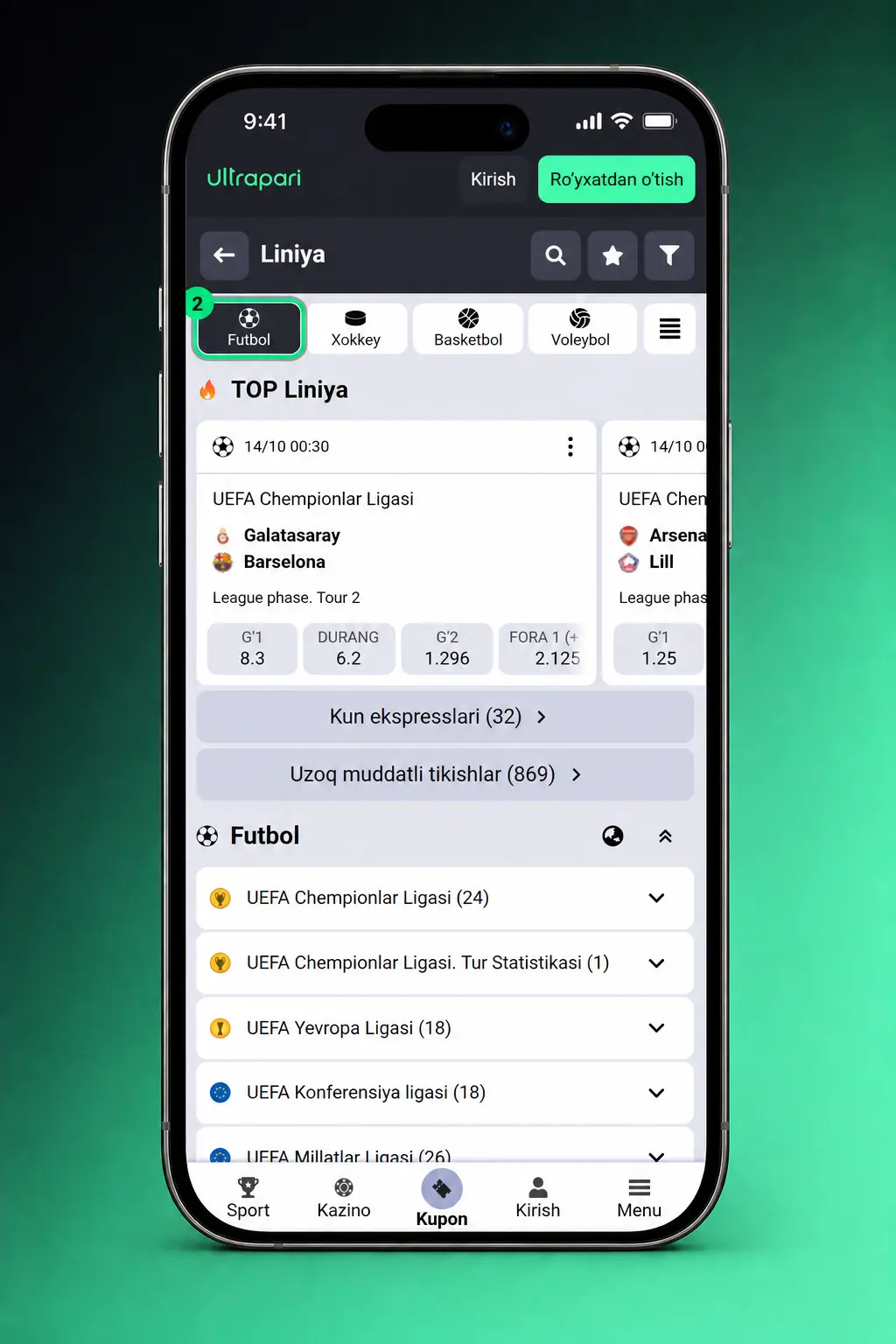Click the Ultrapari logo
The height and width of the screenshot is (1344, 896).
254,178
